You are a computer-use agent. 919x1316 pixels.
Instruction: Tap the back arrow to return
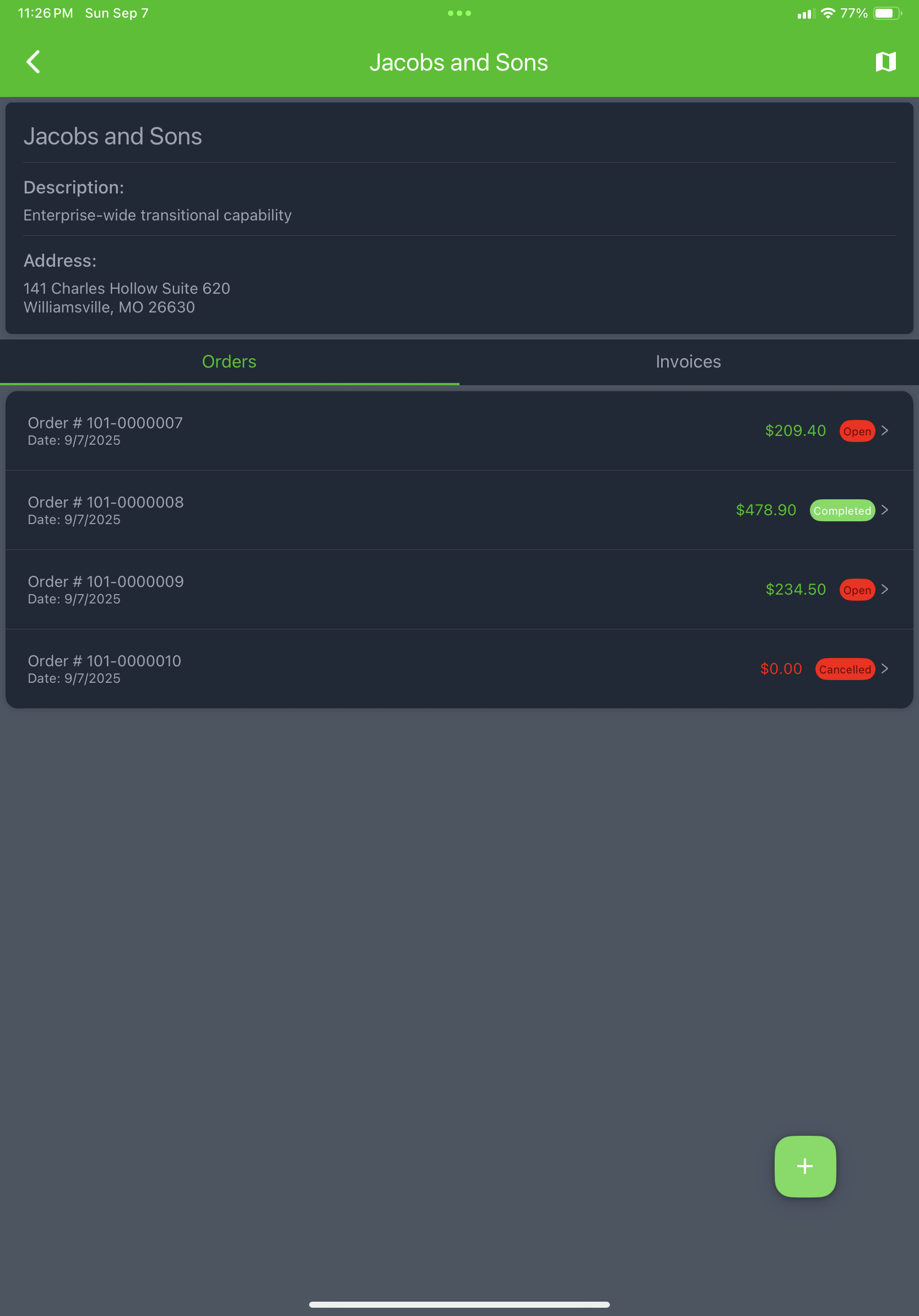tap(33, 61)
